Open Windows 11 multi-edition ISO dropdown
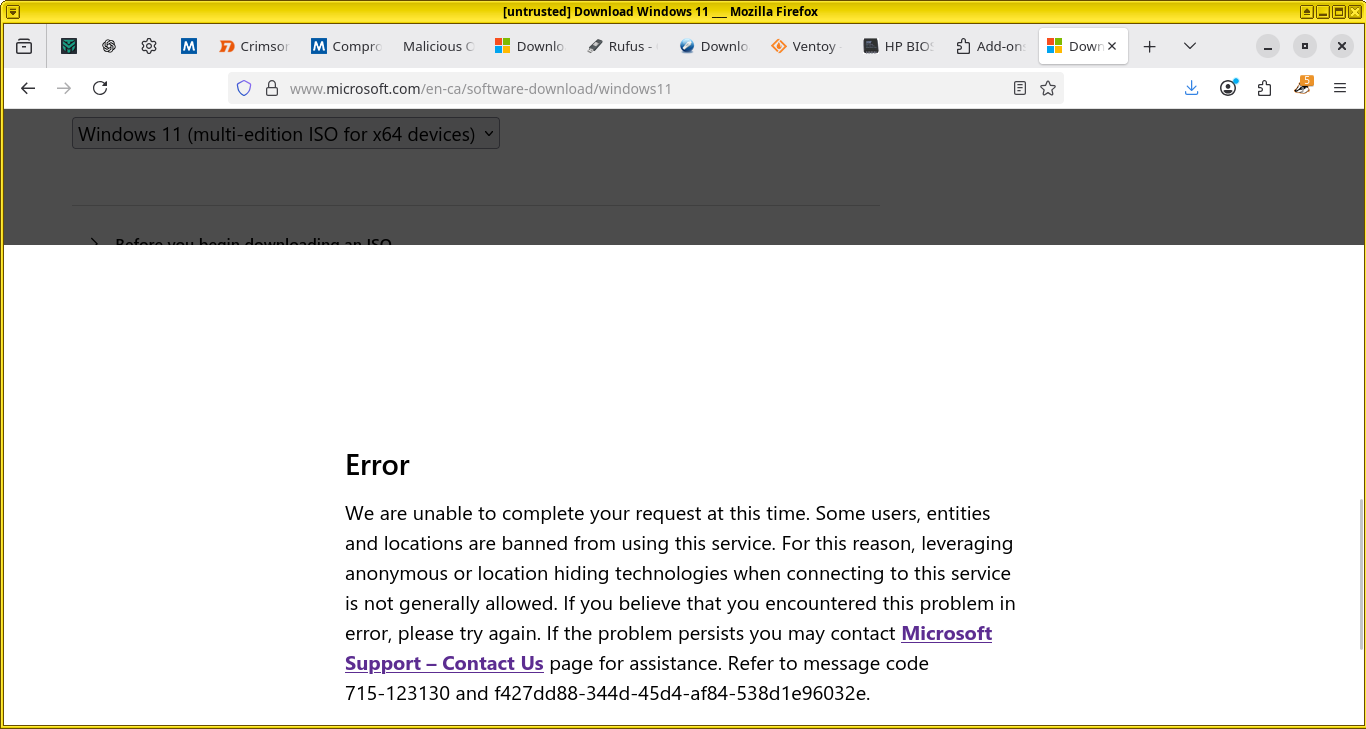 pyautogui.click(x=286, y=134)
